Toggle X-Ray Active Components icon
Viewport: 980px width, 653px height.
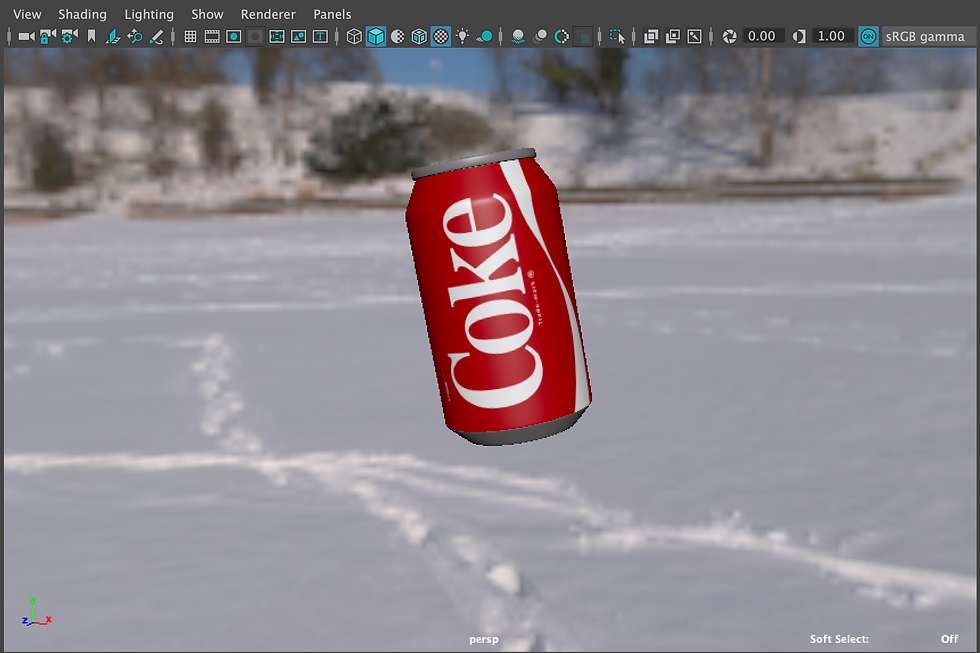click(x=673, y=36)
